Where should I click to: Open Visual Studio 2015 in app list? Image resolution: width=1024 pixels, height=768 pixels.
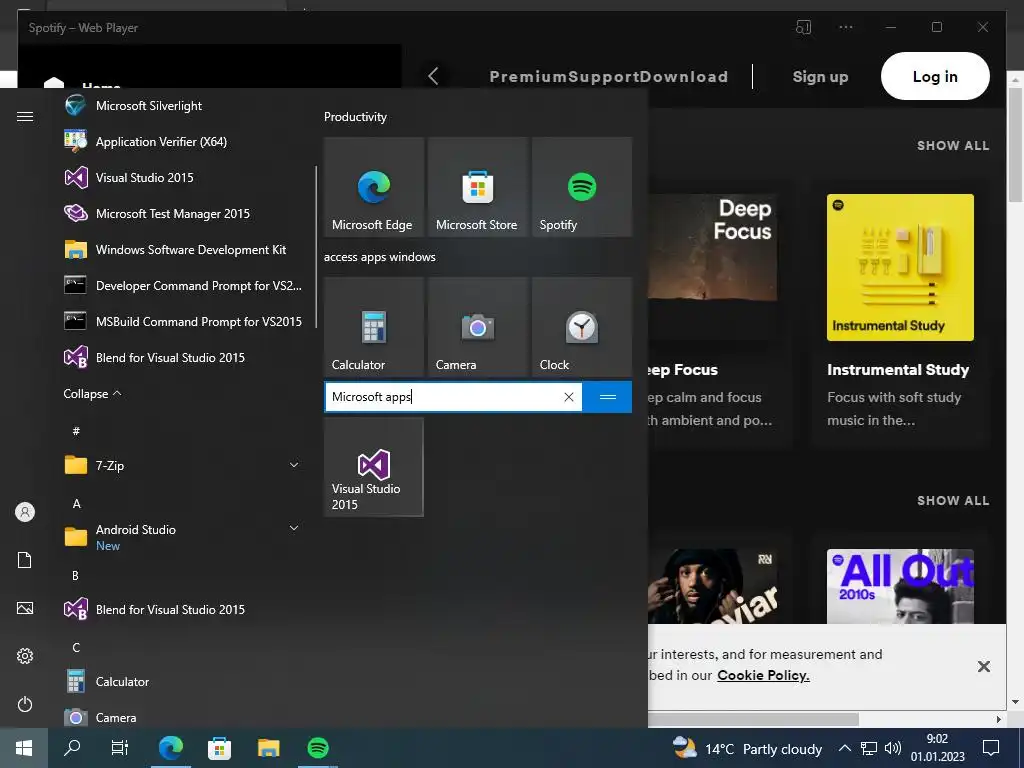click(x=183, y=178)
